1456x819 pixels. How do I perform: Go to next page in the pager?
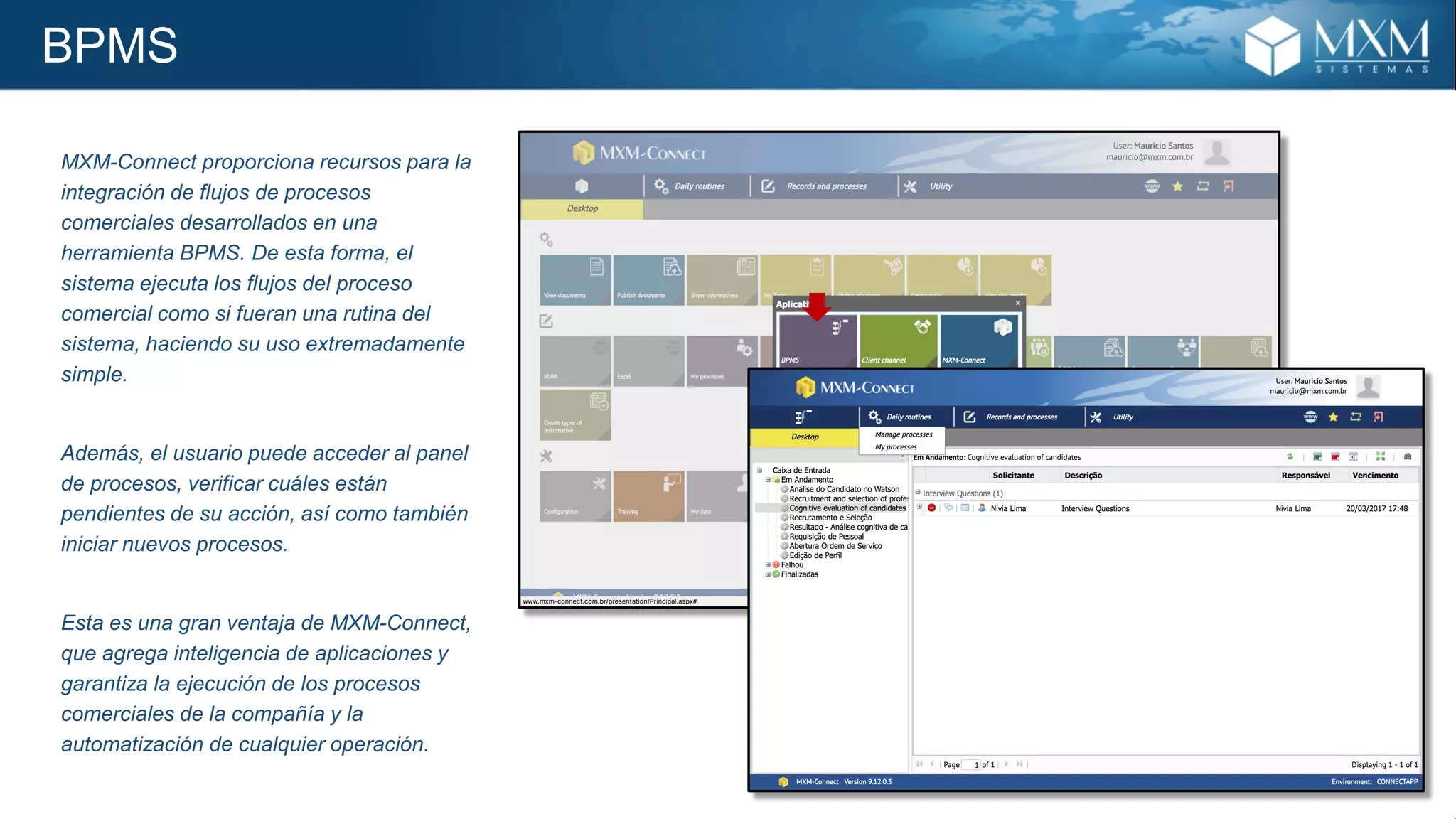coord(1006,764)
